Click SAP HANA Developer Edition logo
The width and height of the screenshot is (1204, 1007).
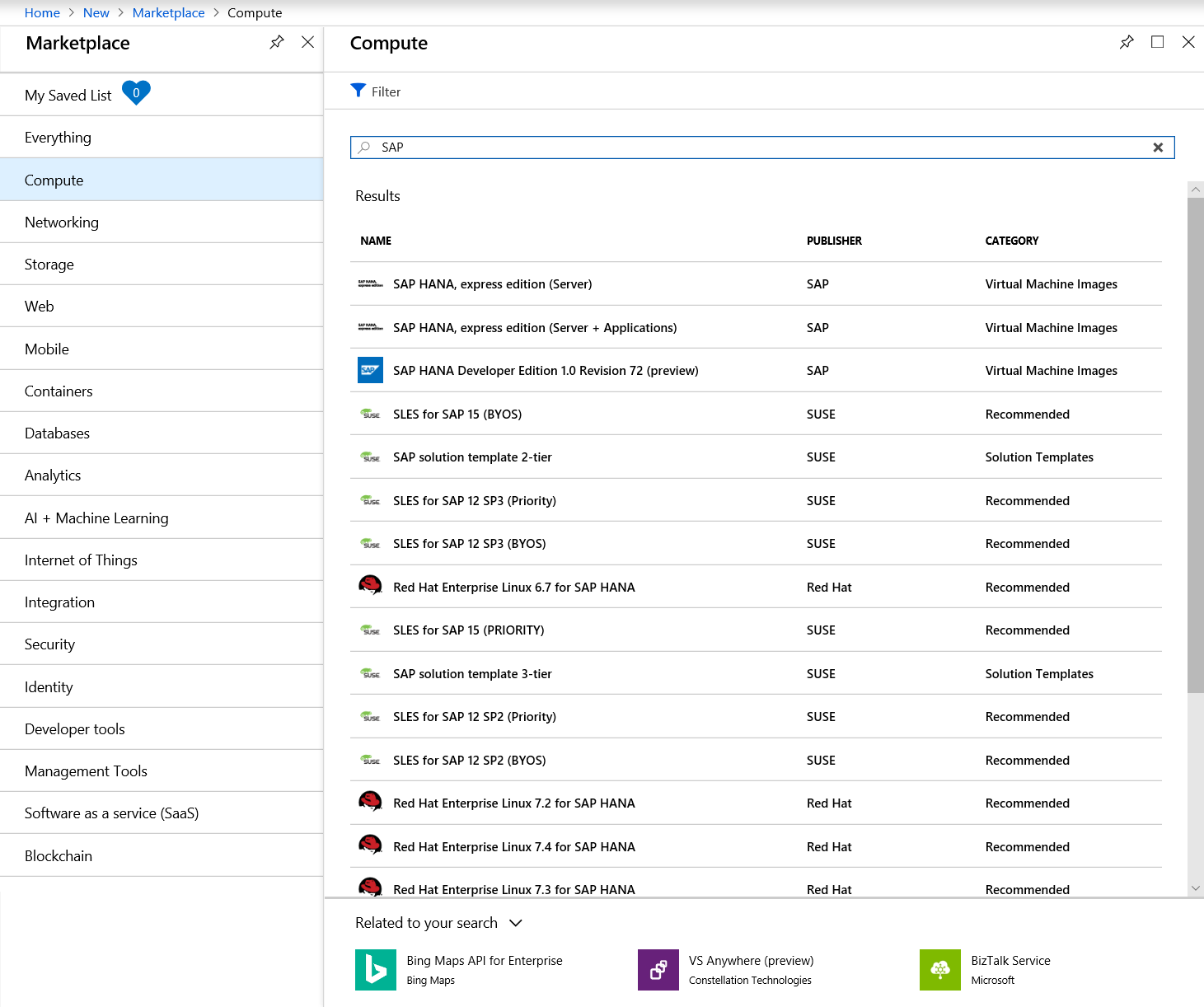click(370, 371)
